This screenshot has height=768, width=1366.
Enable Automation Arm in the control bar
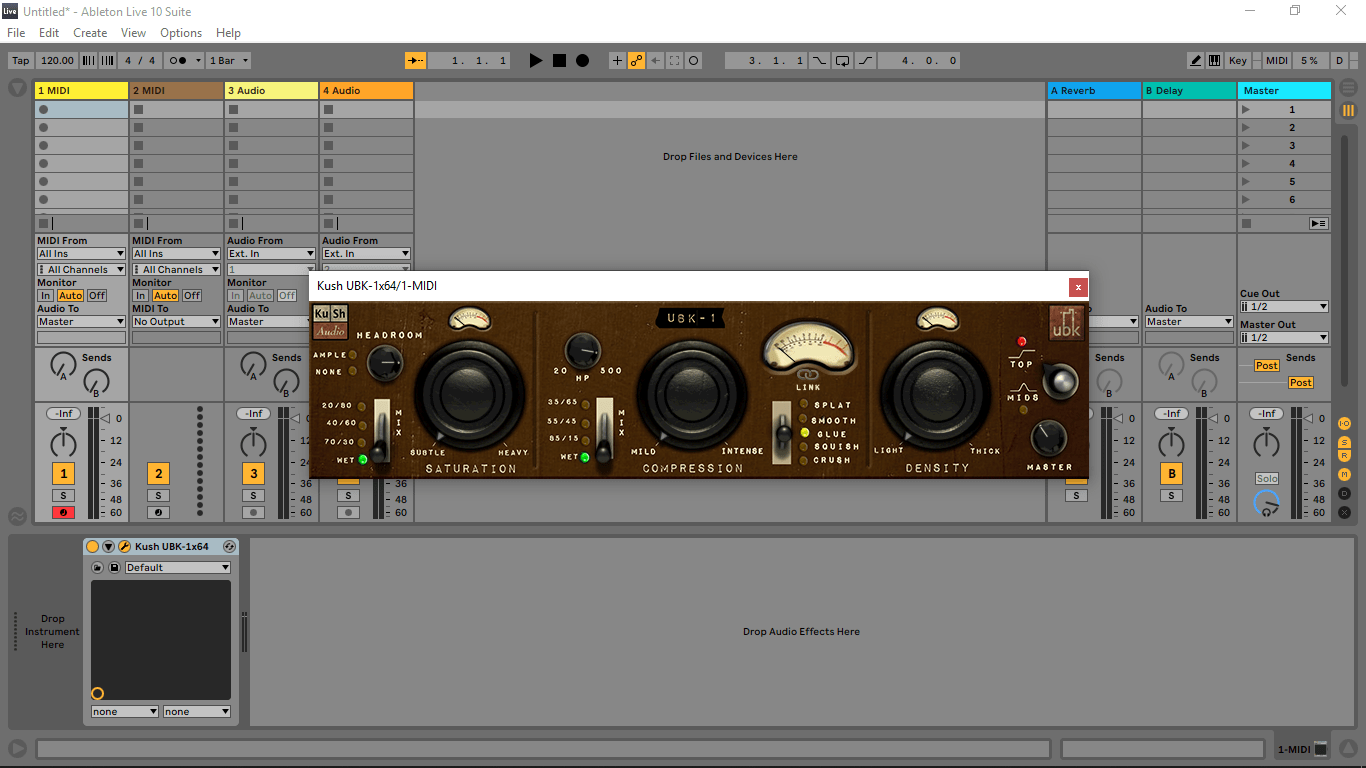point(636,61)
